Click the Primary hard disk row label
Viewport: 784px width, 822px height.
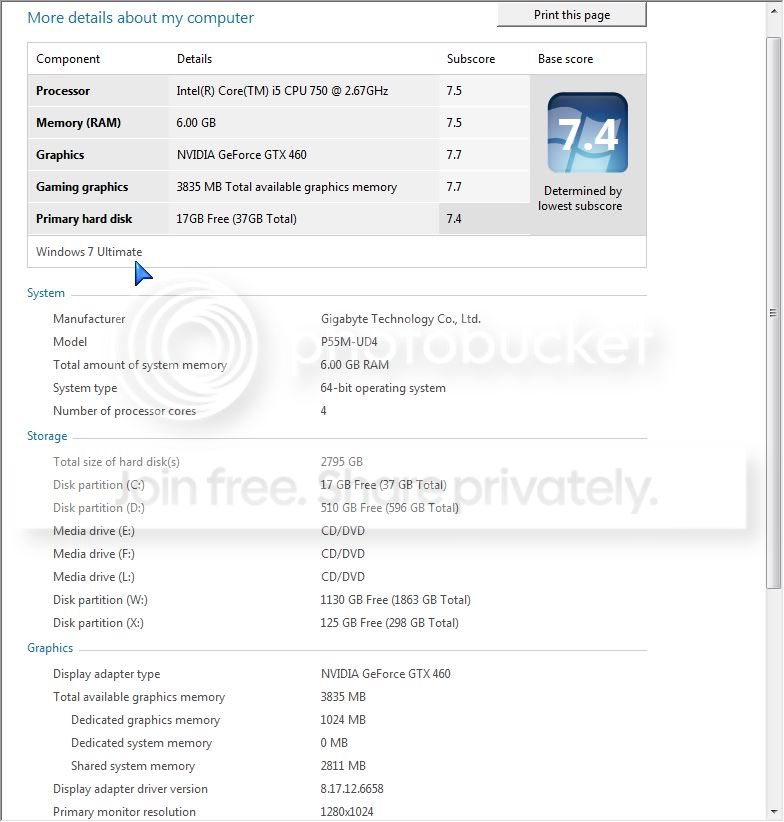coord(84,219)
